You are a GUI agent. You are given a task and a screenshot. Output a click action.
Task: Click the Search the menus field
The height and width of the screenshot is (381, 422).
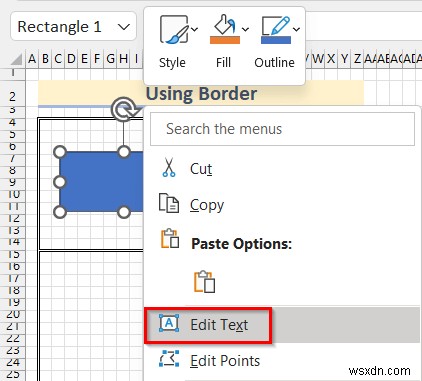(282, 129)
